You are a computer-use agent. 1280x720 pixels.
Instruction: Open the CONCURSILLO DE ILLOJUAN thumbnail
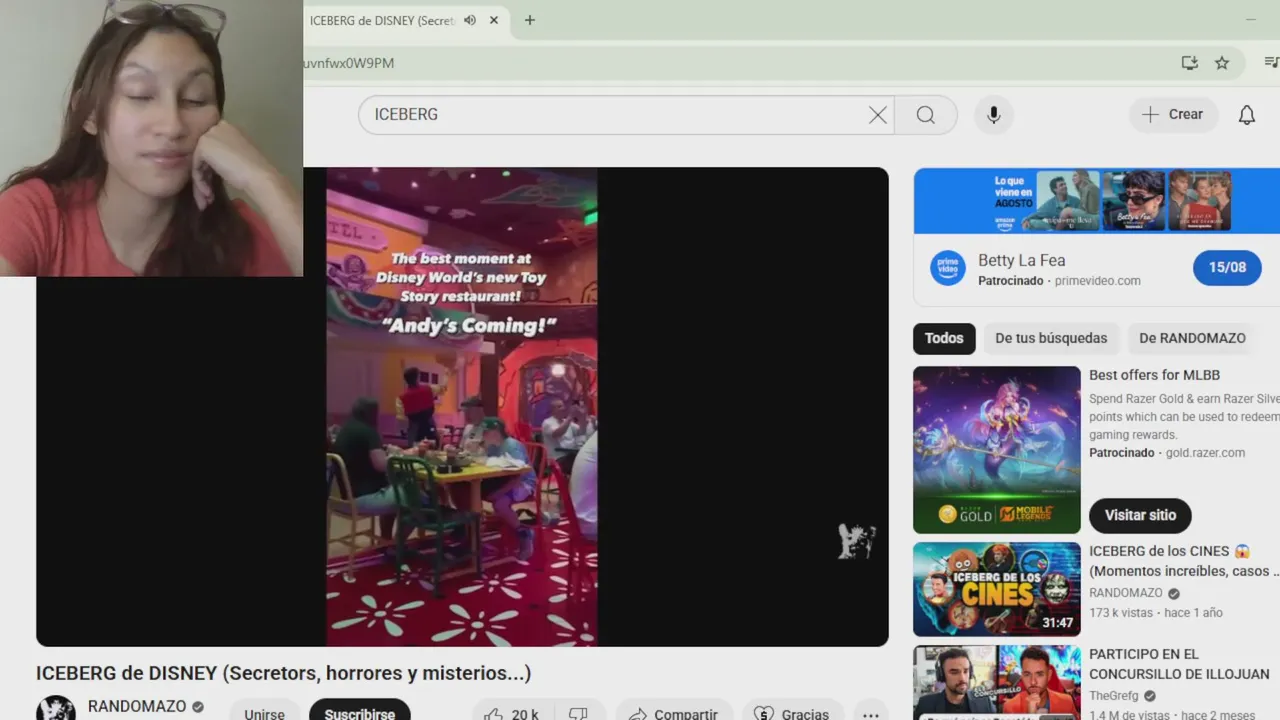pyautogui.click(x=997, y=682)
